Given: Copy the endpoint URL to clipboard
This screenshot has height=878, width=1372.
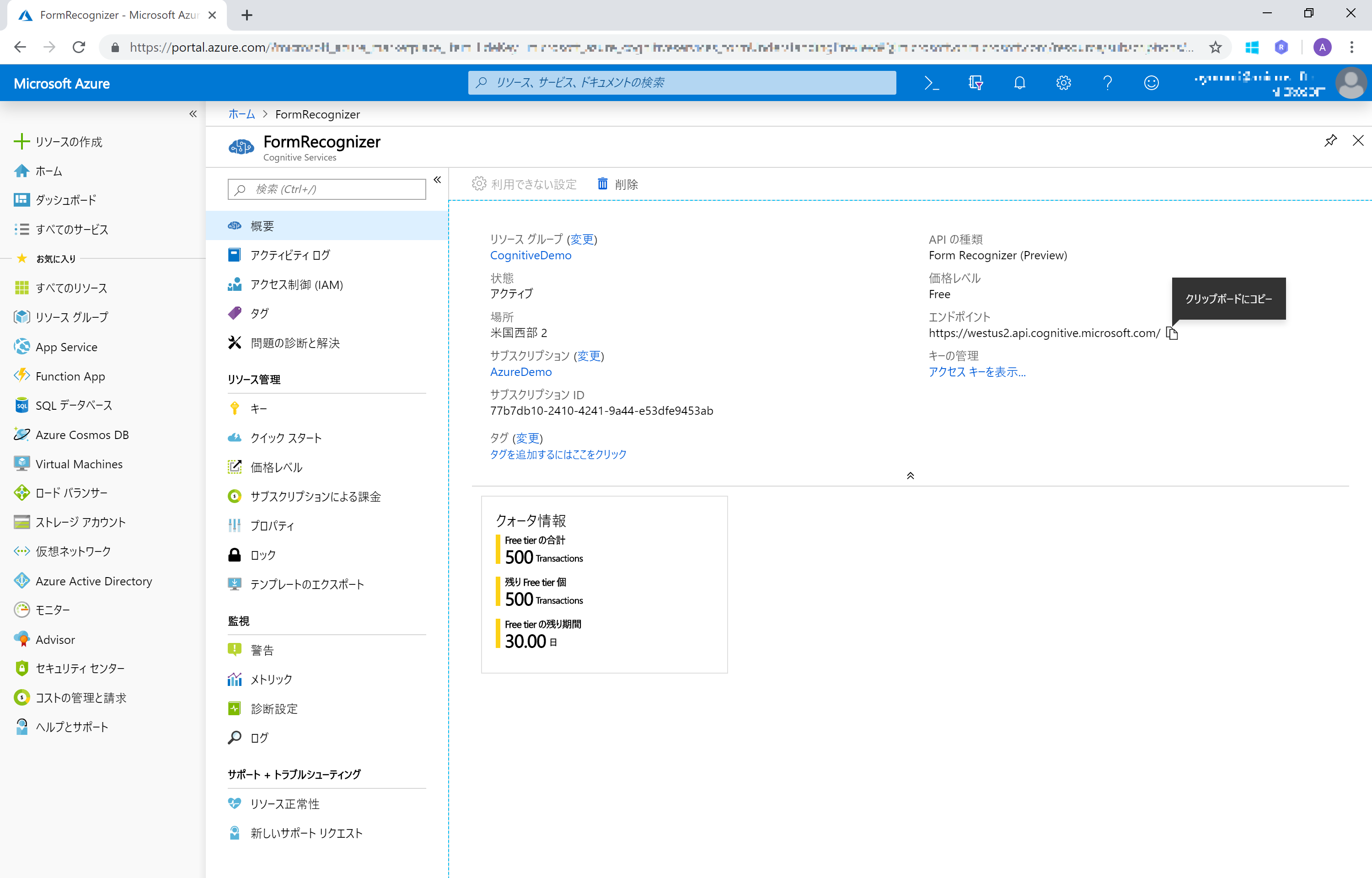Looking at the screenshot, I should click(x=1173, y=333).
